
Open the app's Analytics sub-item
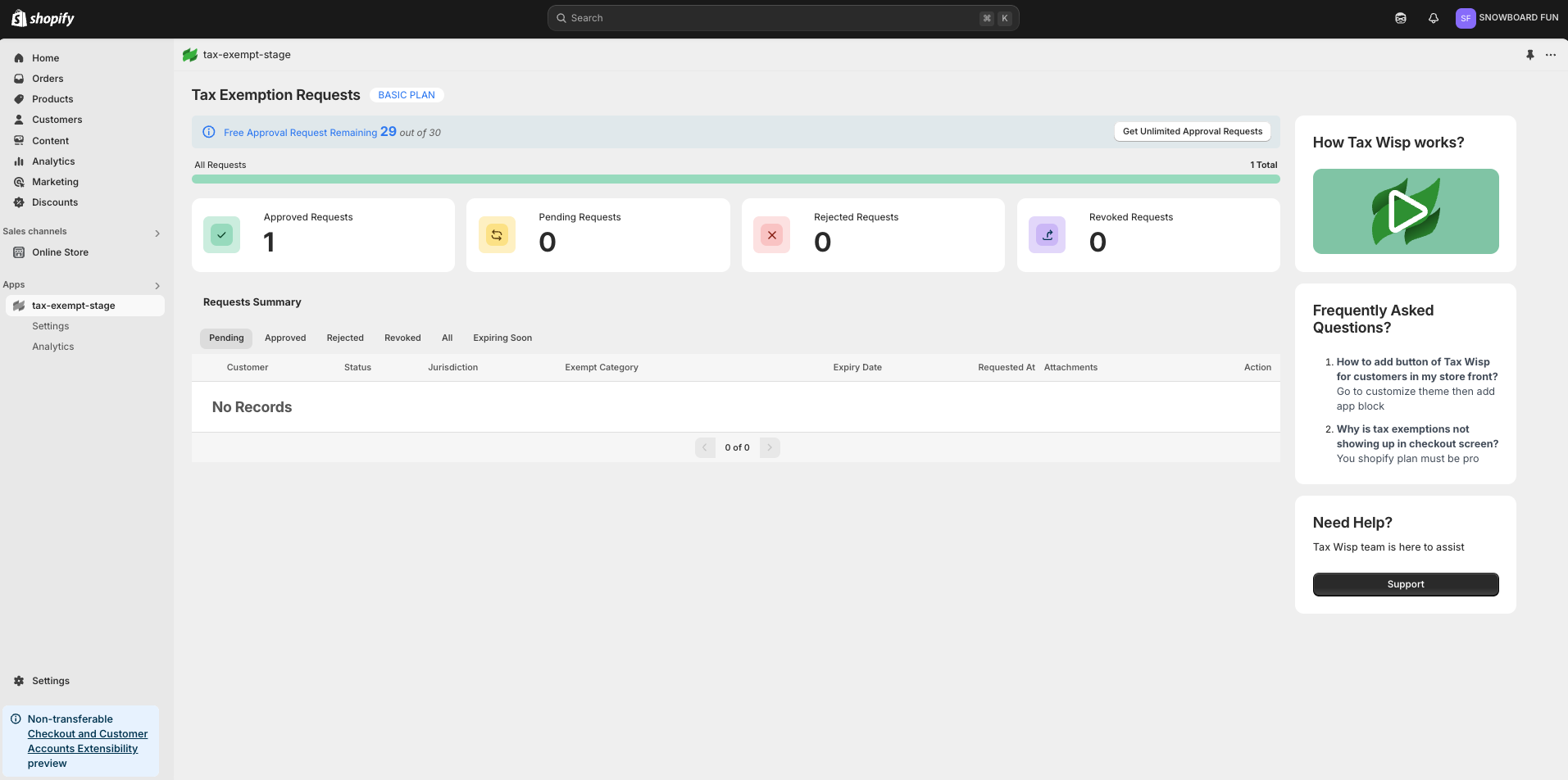(x=53, y=347)
